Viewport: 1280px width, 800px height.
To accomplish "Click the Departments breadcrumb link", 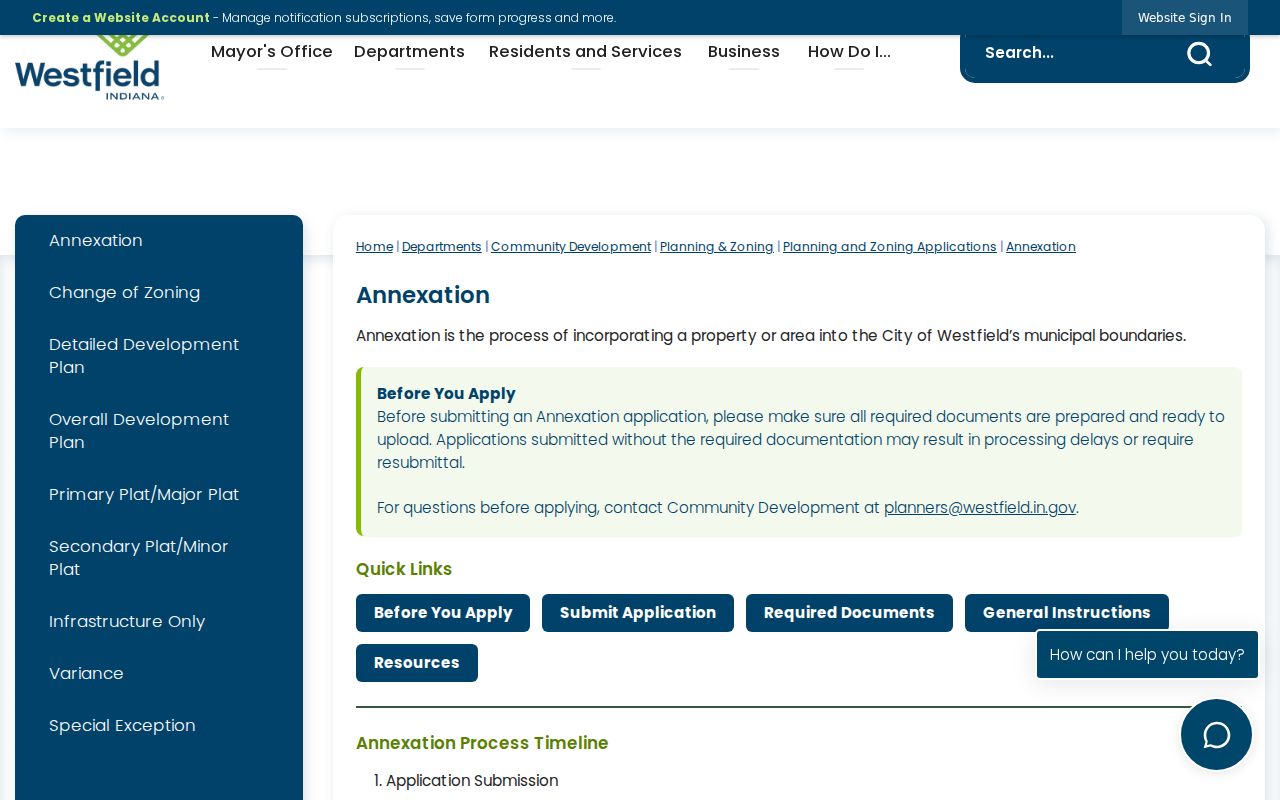I will tap(442, 247).
